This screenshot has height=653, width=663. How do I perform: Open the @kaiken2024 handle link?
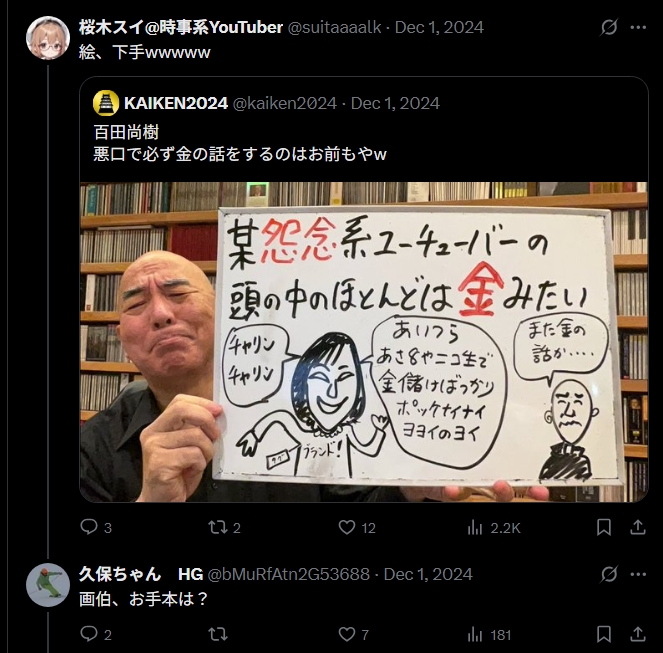pyautogui.click(x=285, y=103)
